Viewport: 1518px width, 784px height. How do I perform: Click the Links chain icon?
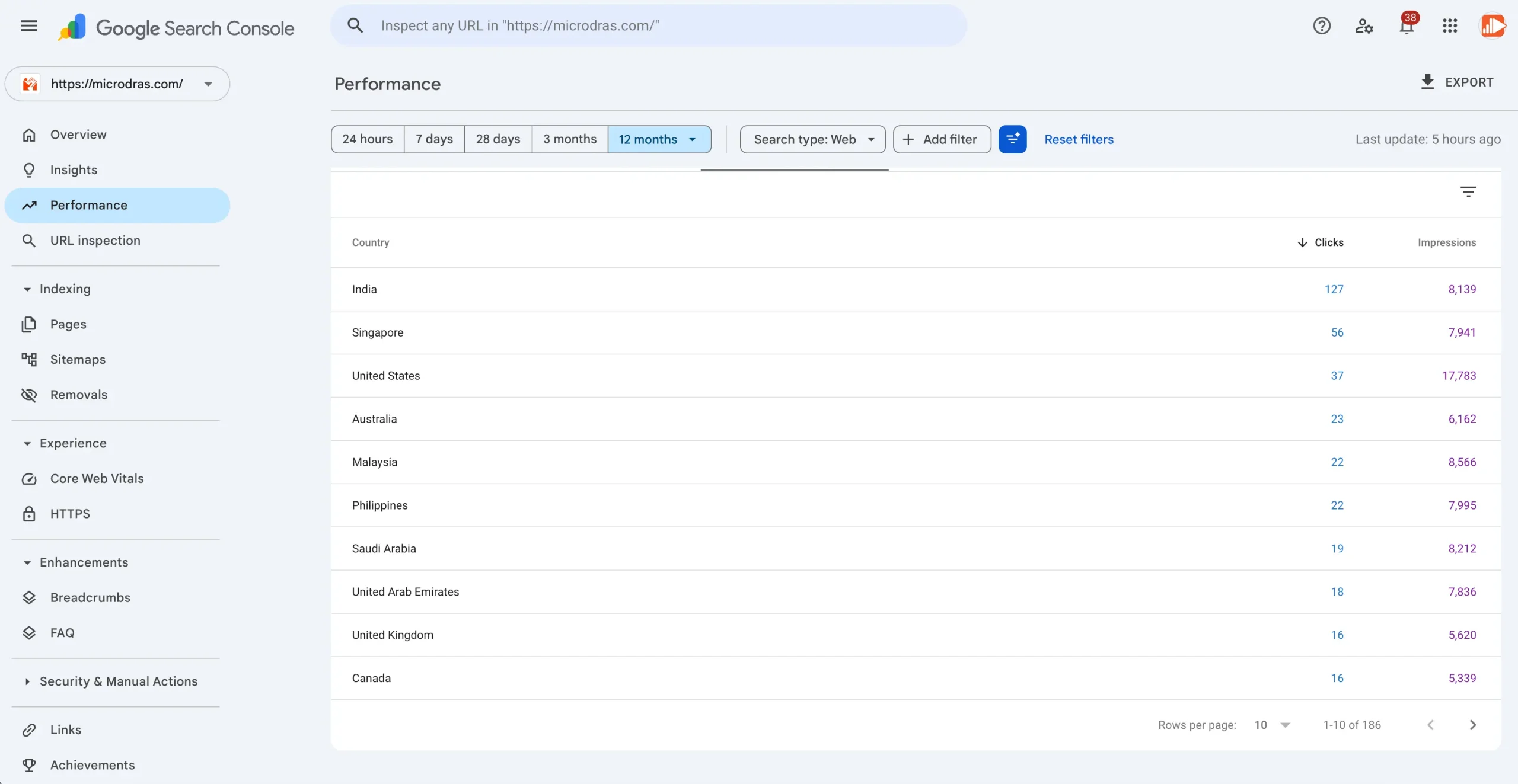29,730
